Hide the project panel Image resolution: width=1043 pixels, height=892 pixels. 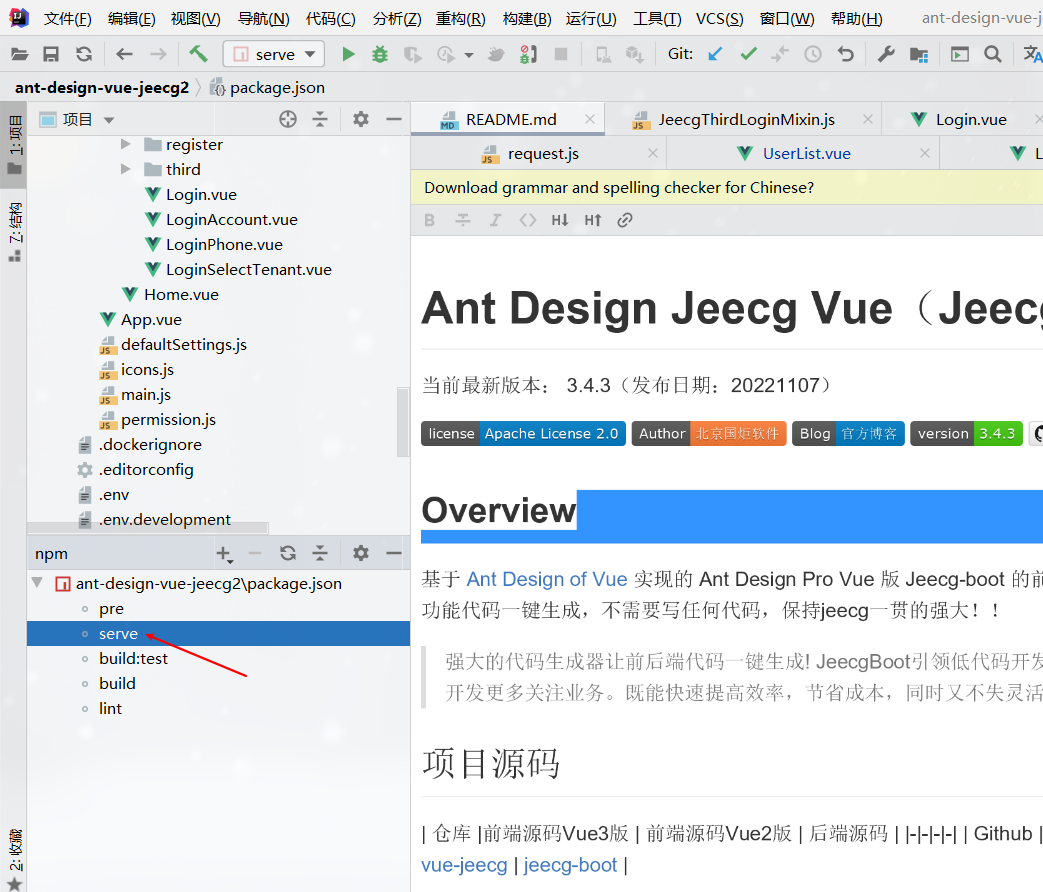(x=394, y=119)
